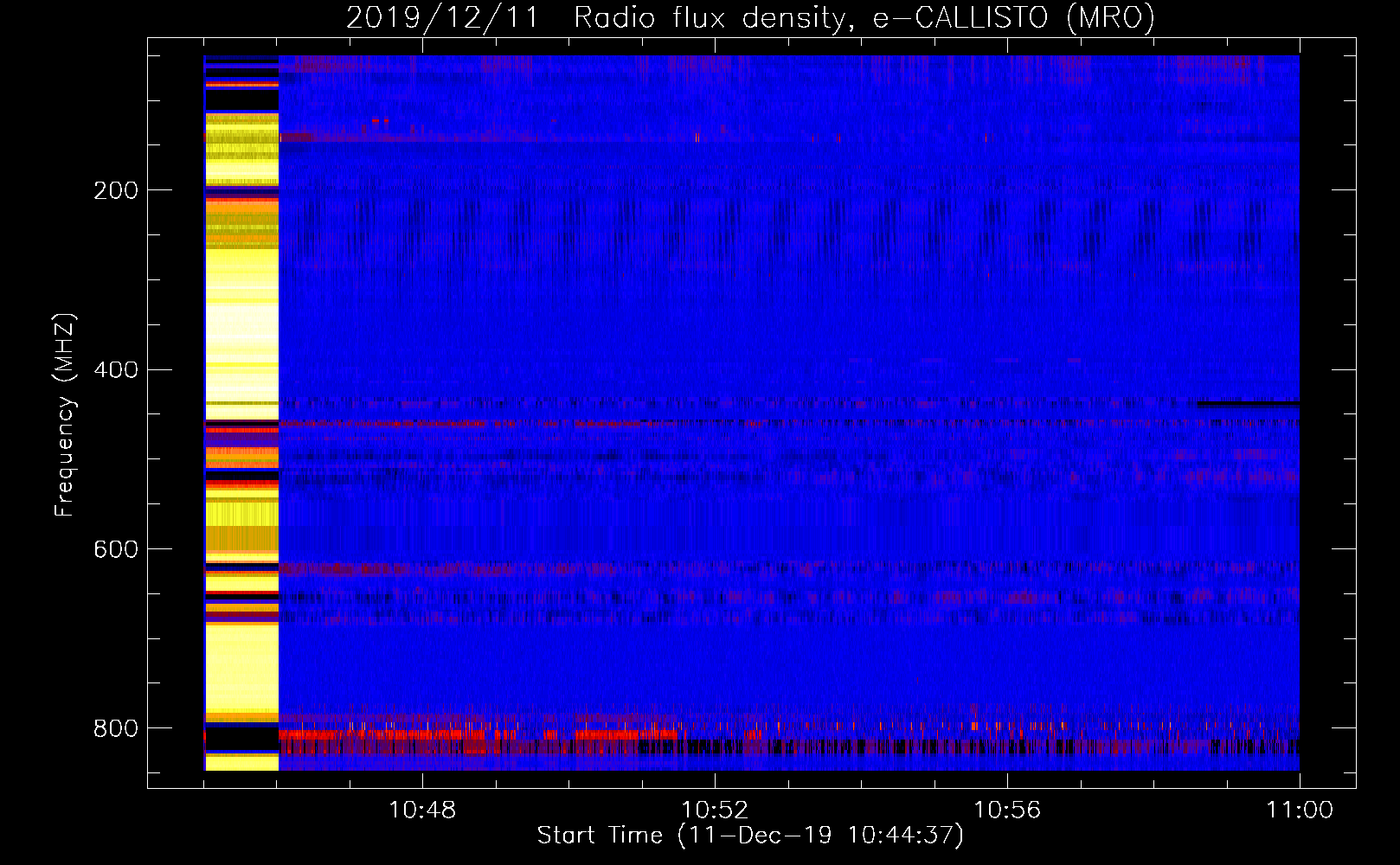Click the 200 frequency tick label
The image size is (1400, 865).
[115, 190]
